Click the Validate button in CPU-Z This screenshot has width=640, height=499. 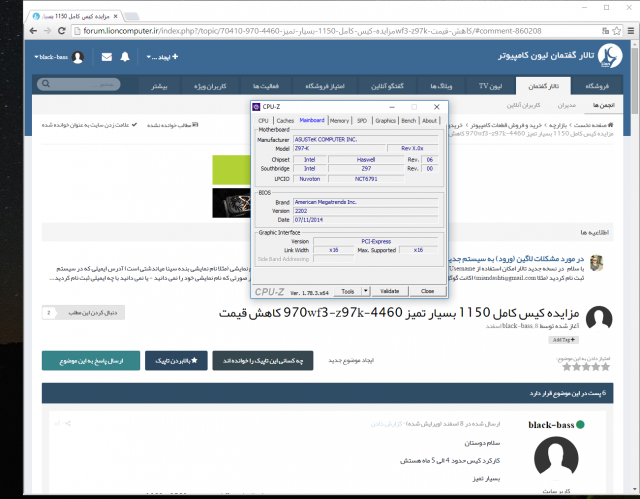coord(389,291)
